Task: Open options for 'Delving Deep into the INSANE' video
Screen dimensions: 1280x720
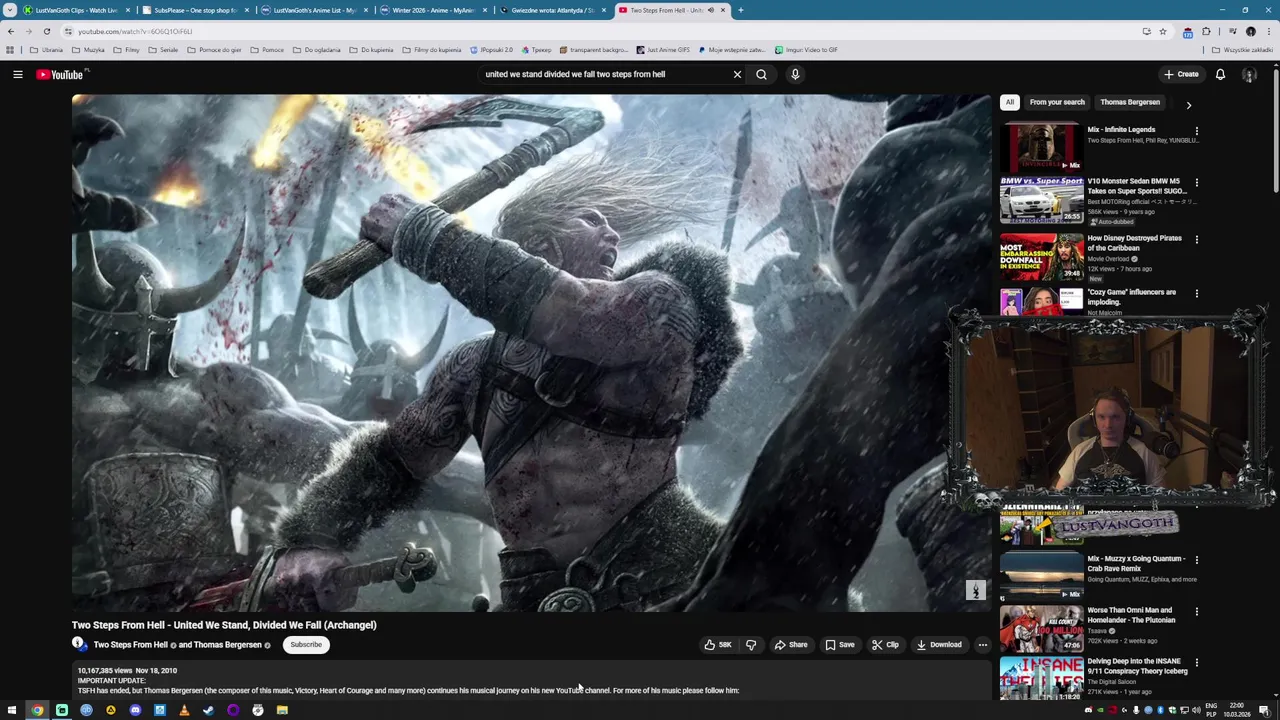Action: [x=1196, y=663]
